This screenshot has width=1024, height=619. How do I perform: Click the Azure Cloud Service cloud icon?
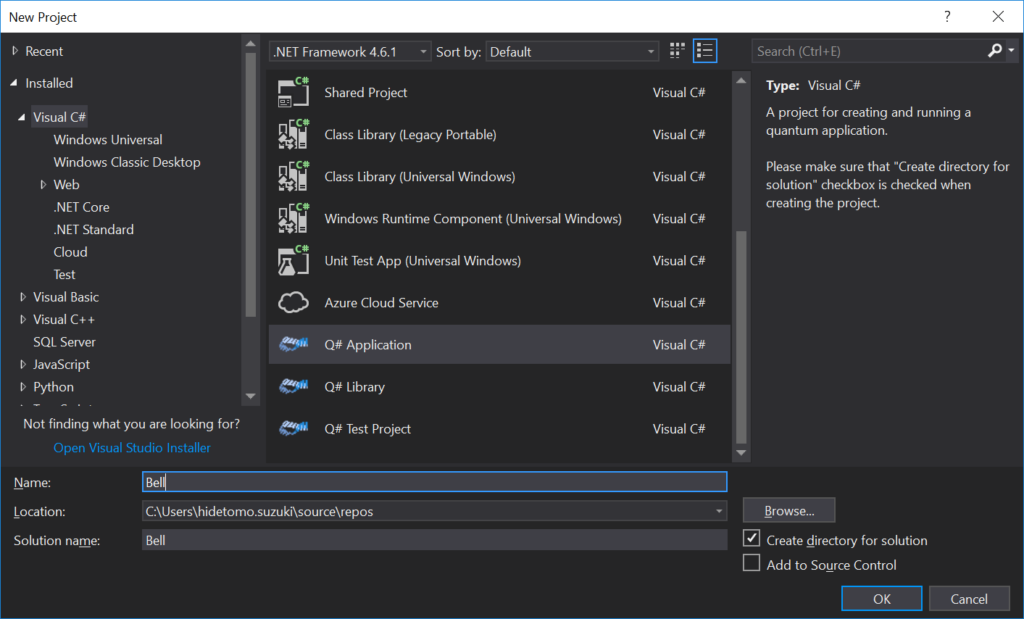coord(293,302)
